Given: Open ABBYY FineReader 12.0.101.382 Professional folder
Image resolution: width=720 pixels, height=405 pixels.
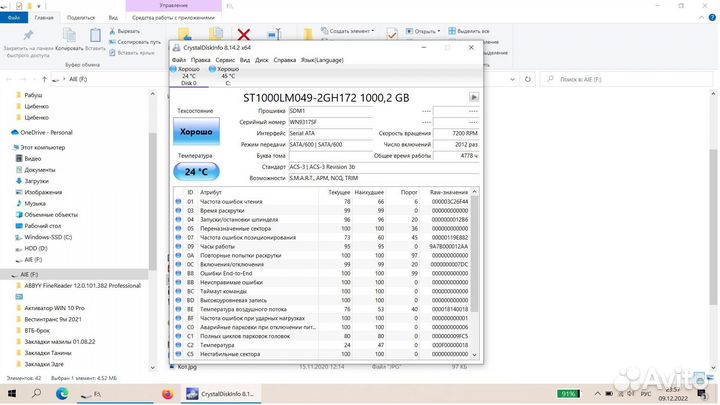Looking at the screenshot, I should pos(78,286).
